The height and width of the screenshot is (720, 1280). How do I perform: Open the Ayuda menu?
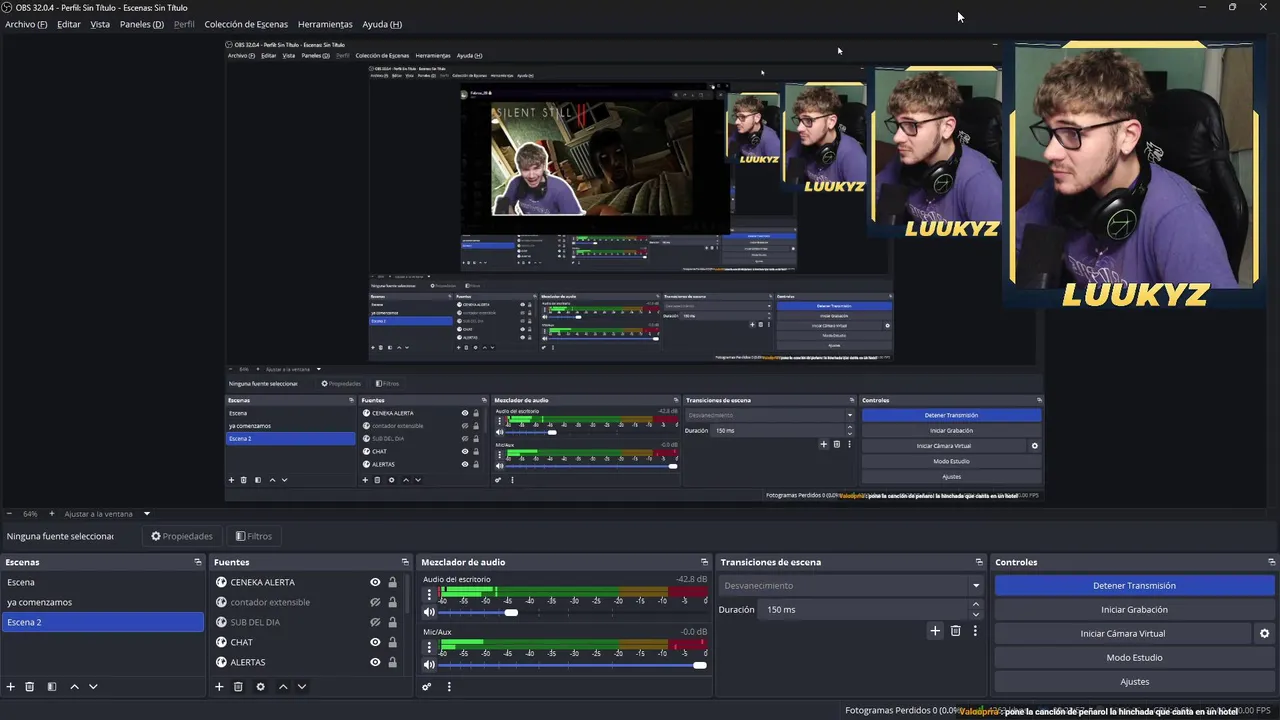click(382, 24)
